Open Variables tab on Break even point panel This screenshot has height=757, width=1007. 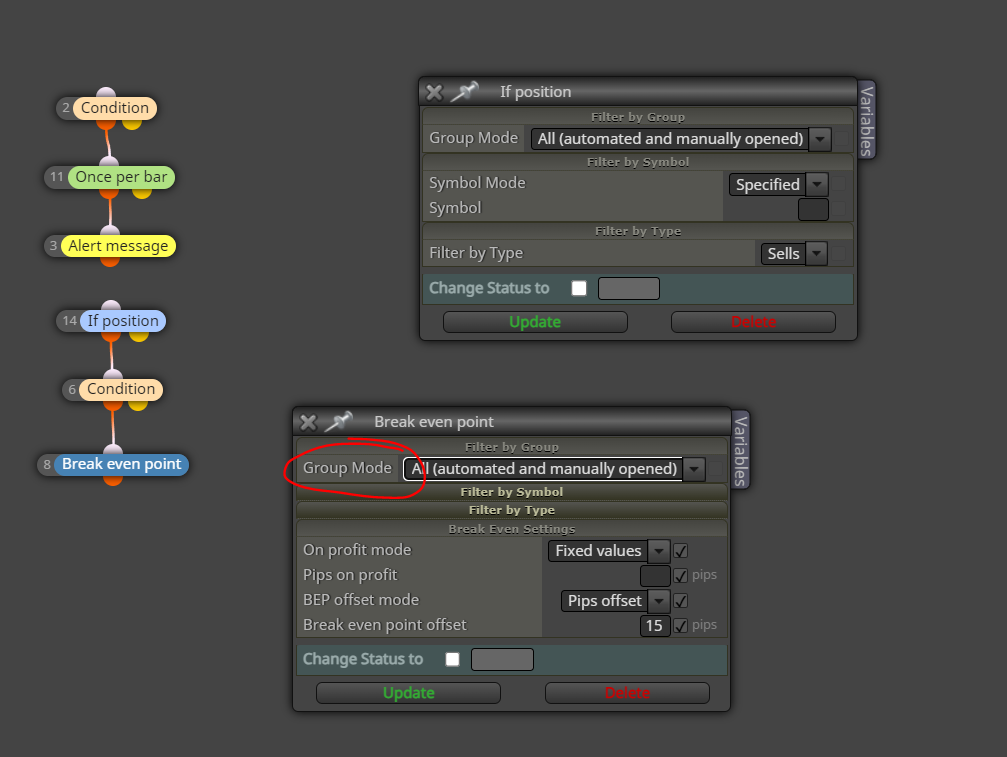click(x=740, y=450)
